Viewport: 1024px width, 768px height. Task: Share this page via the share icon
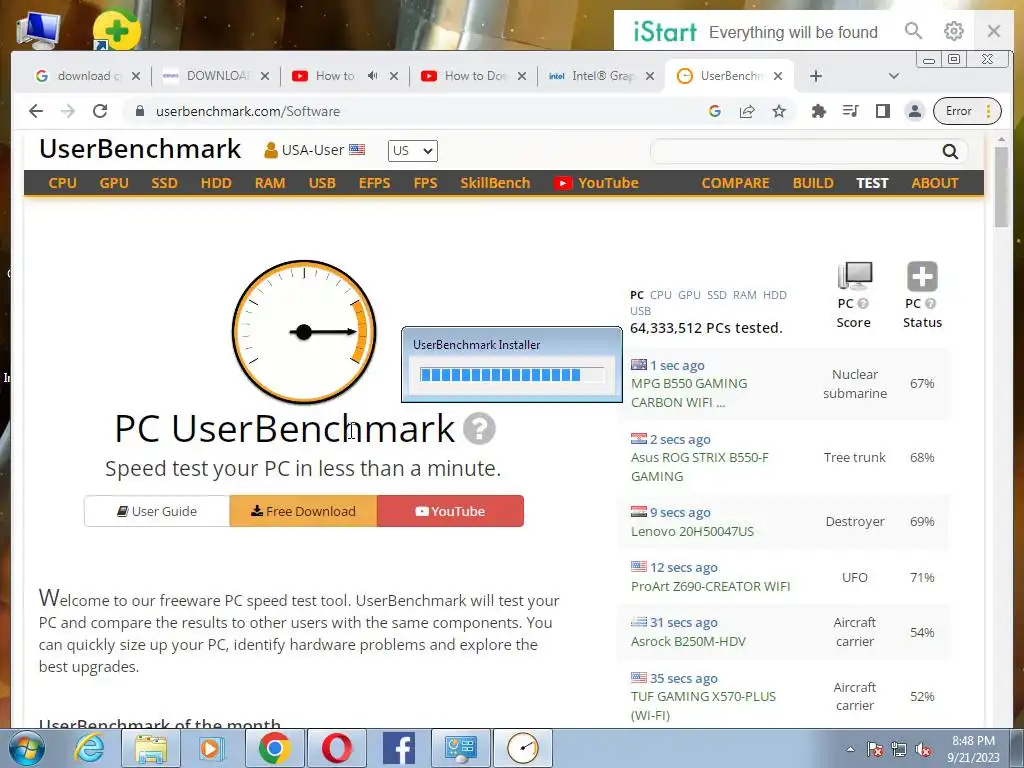(x=747, y=111)
